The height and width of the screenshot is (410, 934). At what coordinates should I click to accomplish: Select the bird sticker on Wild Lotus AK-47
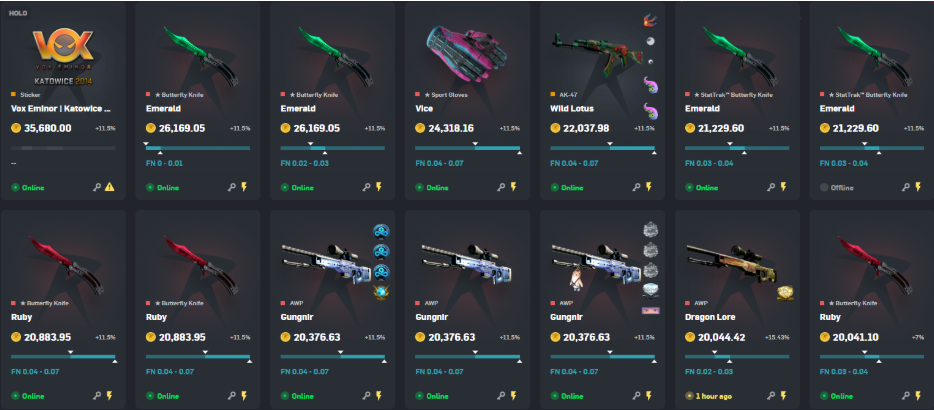(x=650, y=21)
